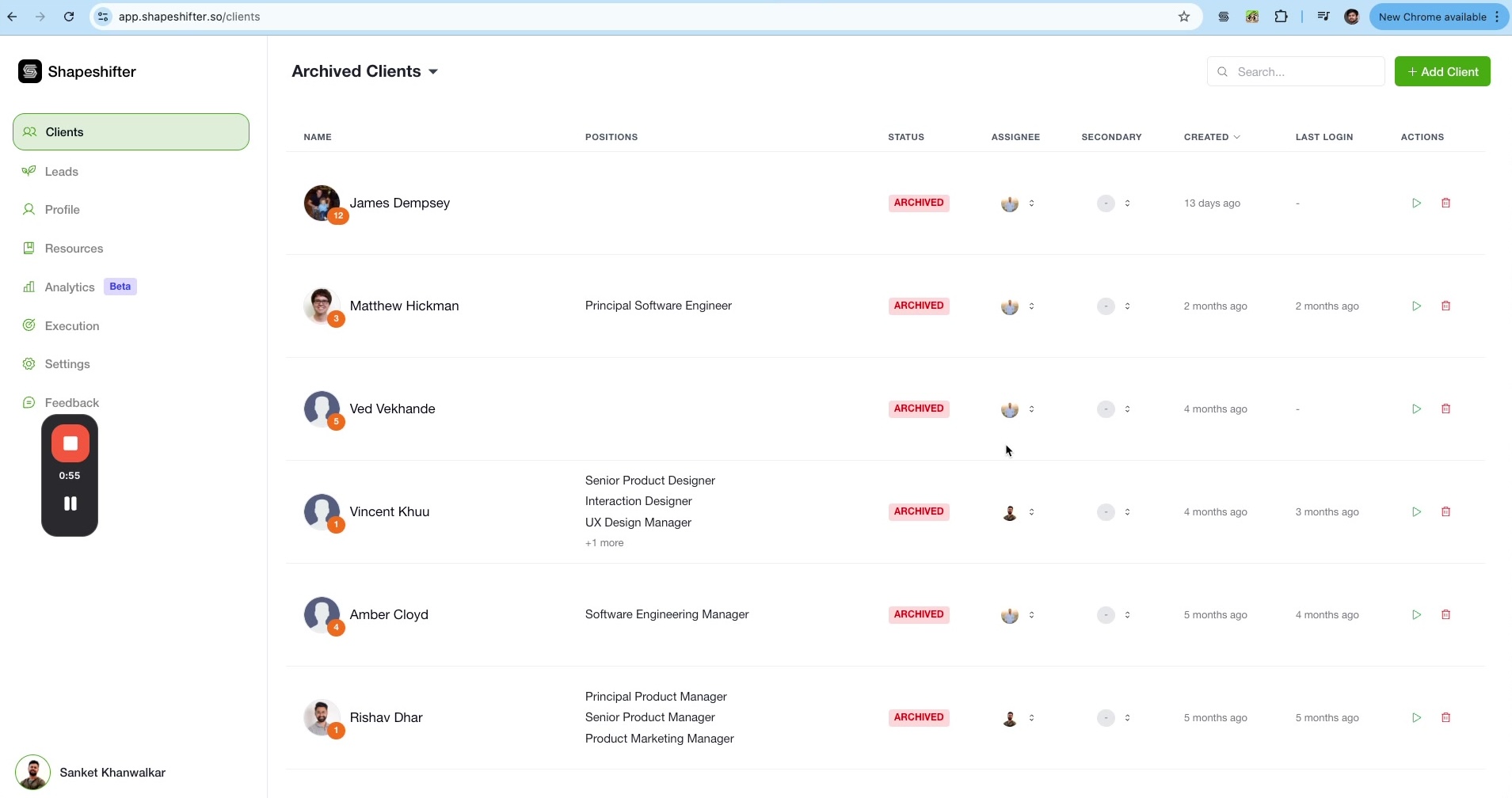Click the Add Client button
This screenshot has height=798, width=1512.
pos(1442,71)
